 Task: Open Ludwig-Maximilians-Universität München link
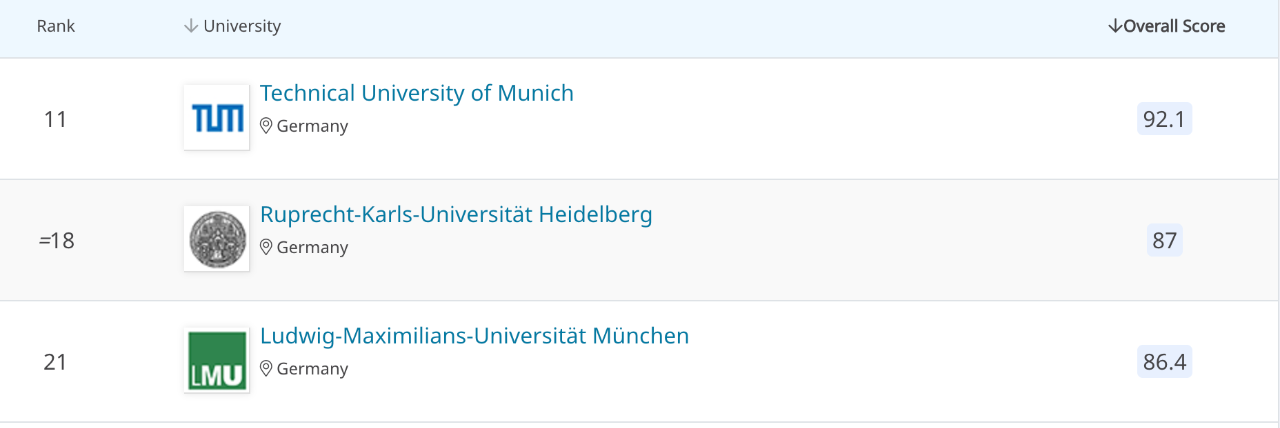click(x=475, y=335)
